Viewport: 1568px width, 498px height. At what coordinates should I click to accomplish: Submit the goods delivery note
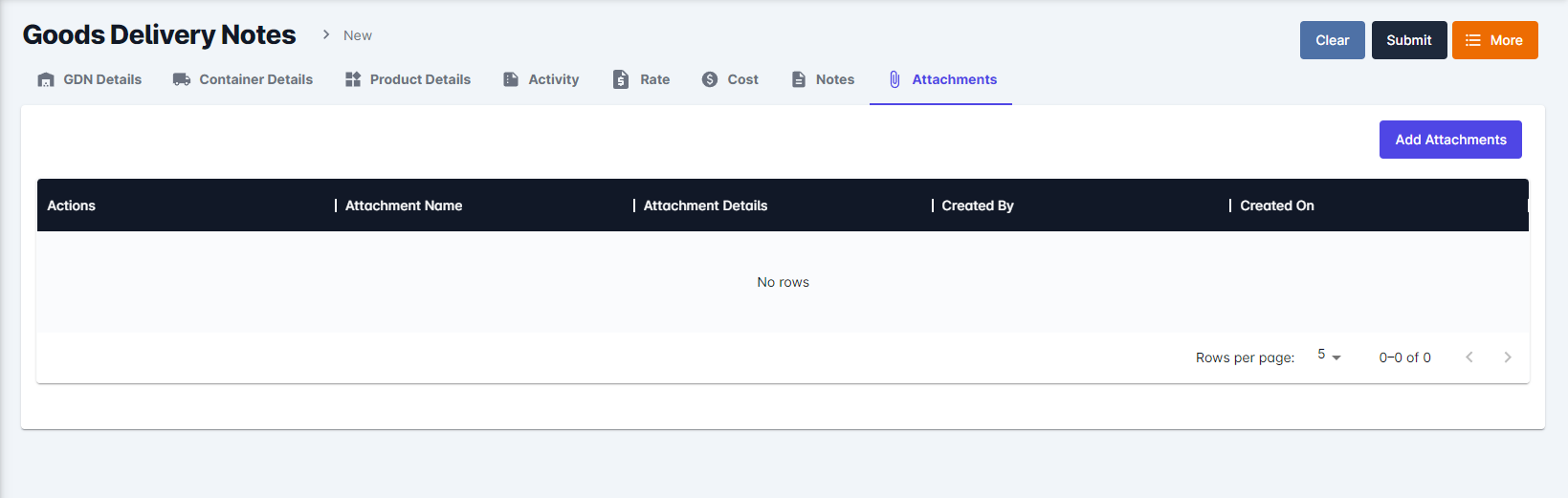pyautogui.click(x=1408, y=40)
